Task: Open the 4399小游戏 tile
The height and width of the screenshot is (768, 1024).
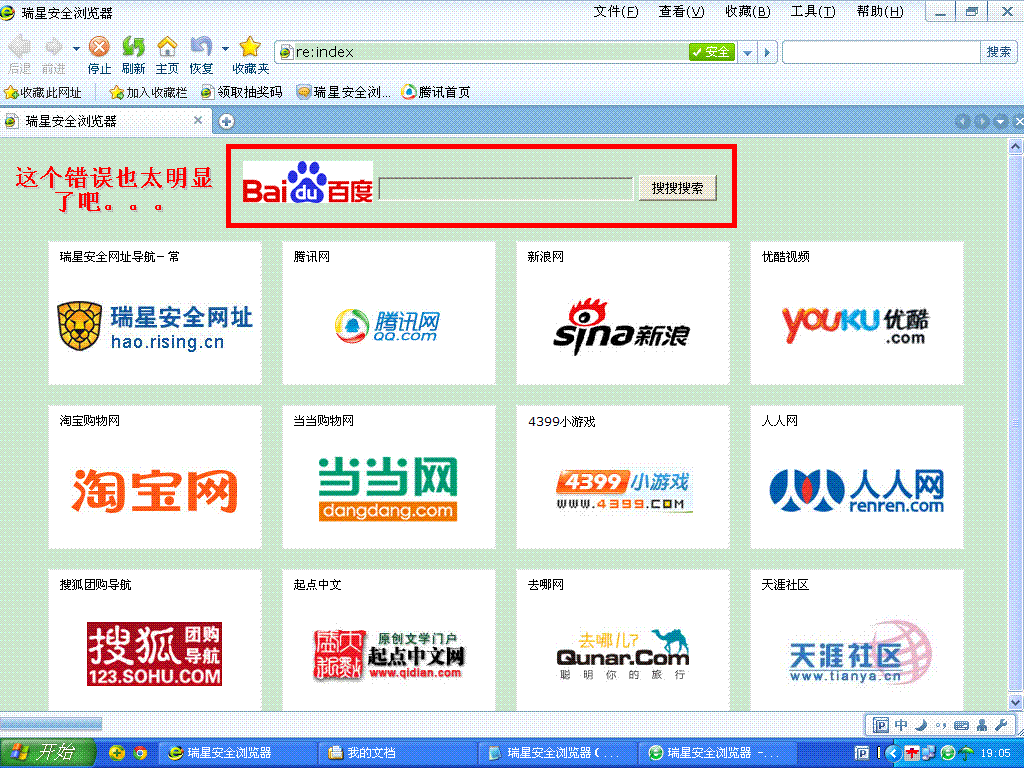Action: click(x=622, y=477)
